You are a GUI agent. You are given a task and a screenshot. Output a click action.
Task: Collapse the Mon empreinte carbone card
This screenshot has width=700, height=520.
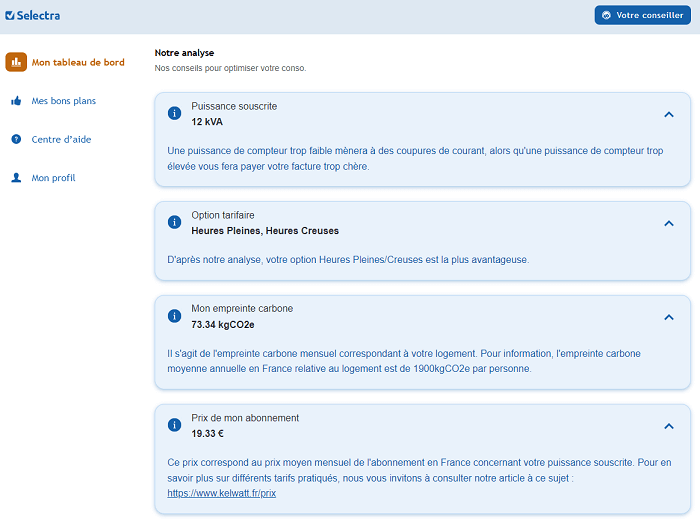tap(669, 317)
